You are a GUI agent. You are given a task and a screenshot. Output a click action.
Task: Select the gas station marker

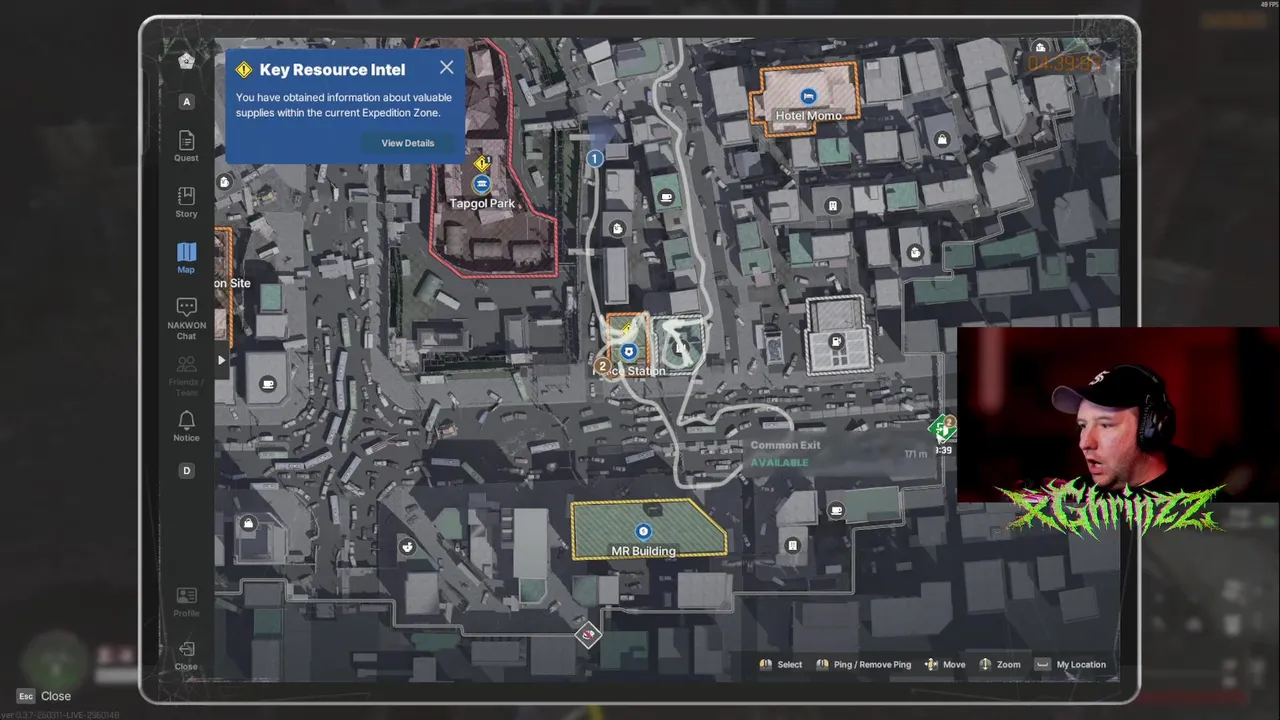click(836, 342)
